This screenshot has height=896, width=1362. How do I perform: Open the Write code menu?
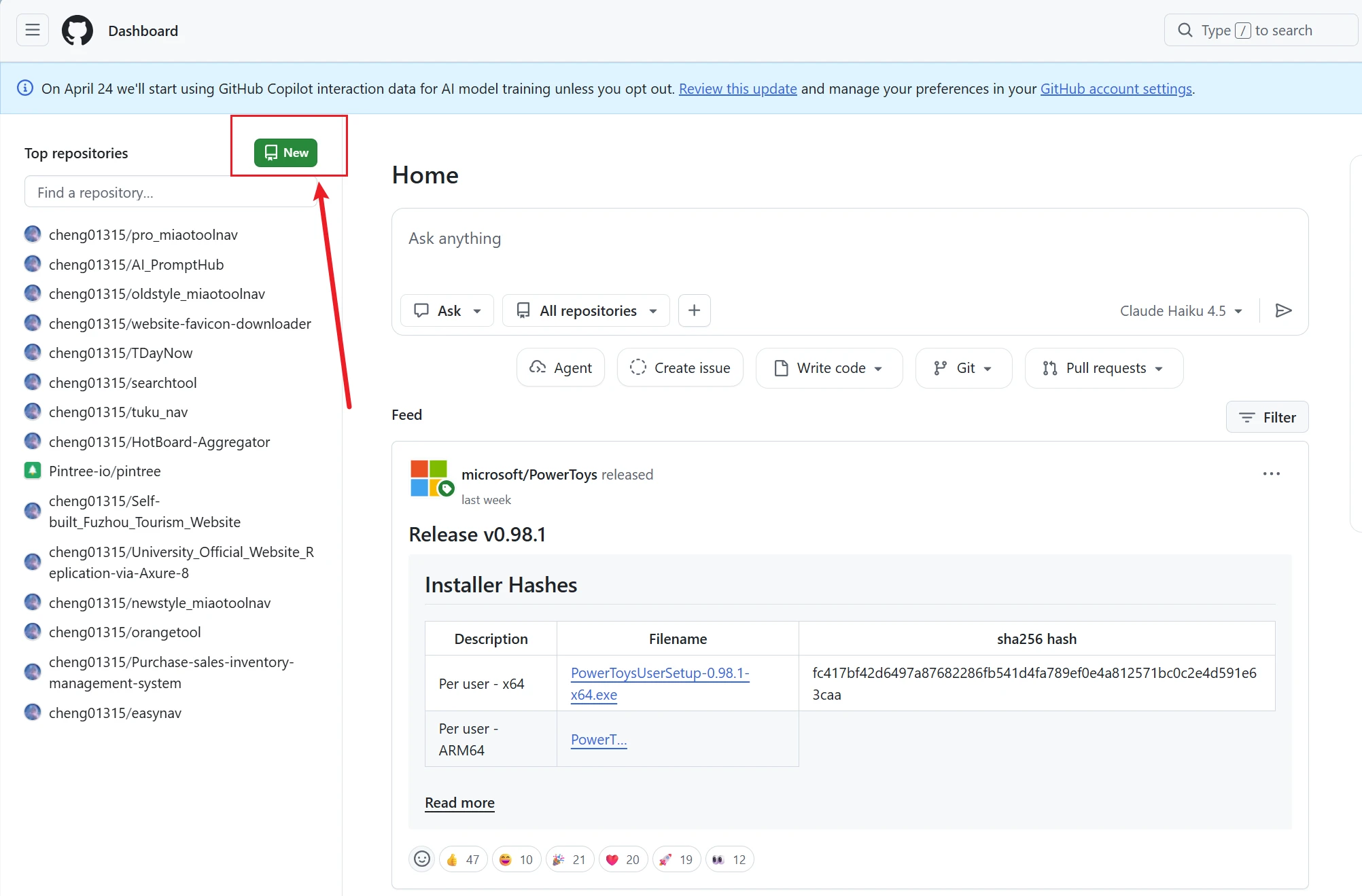(828, 368)
